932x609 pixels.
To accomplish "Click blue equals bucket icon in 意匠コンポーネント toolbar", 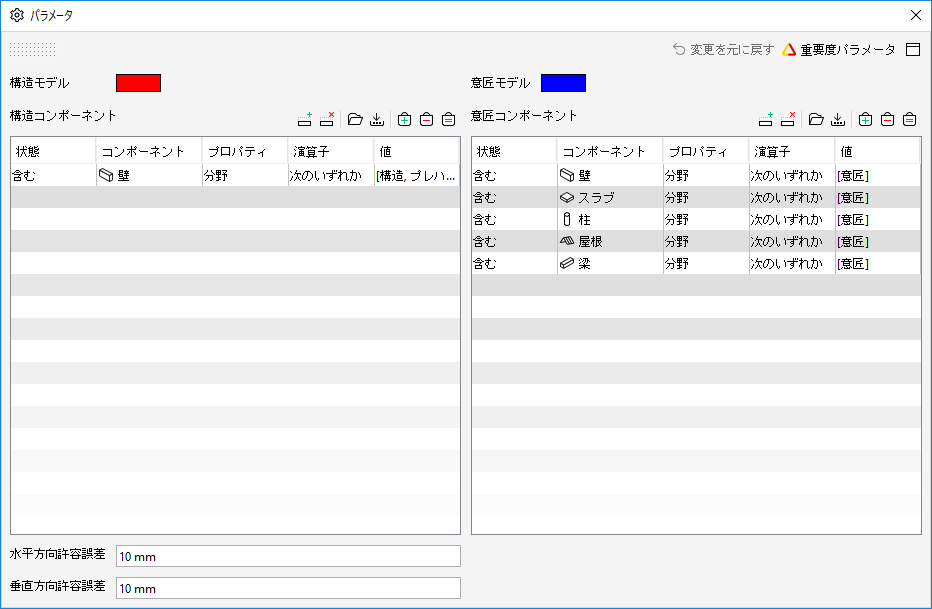I will click(x=910, y=119).
